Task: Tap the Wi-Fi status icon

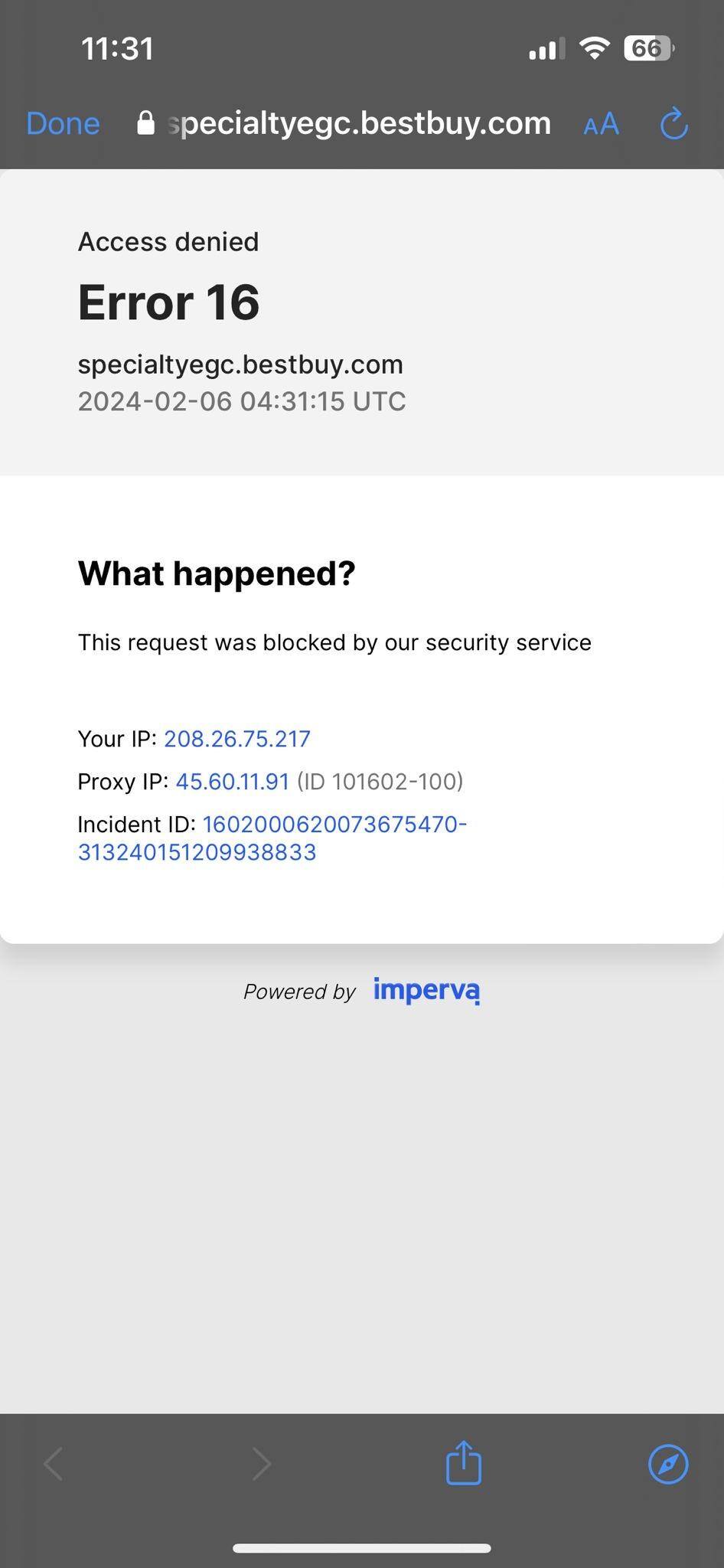Action: (594, 48)
